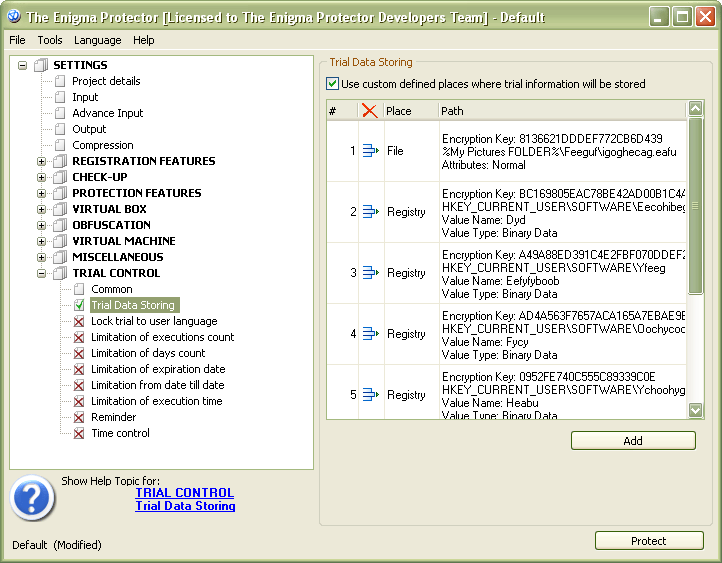The image size is (722, 563).
Task: Expand the OBFUSCATION node
Action: coord(41,226)
